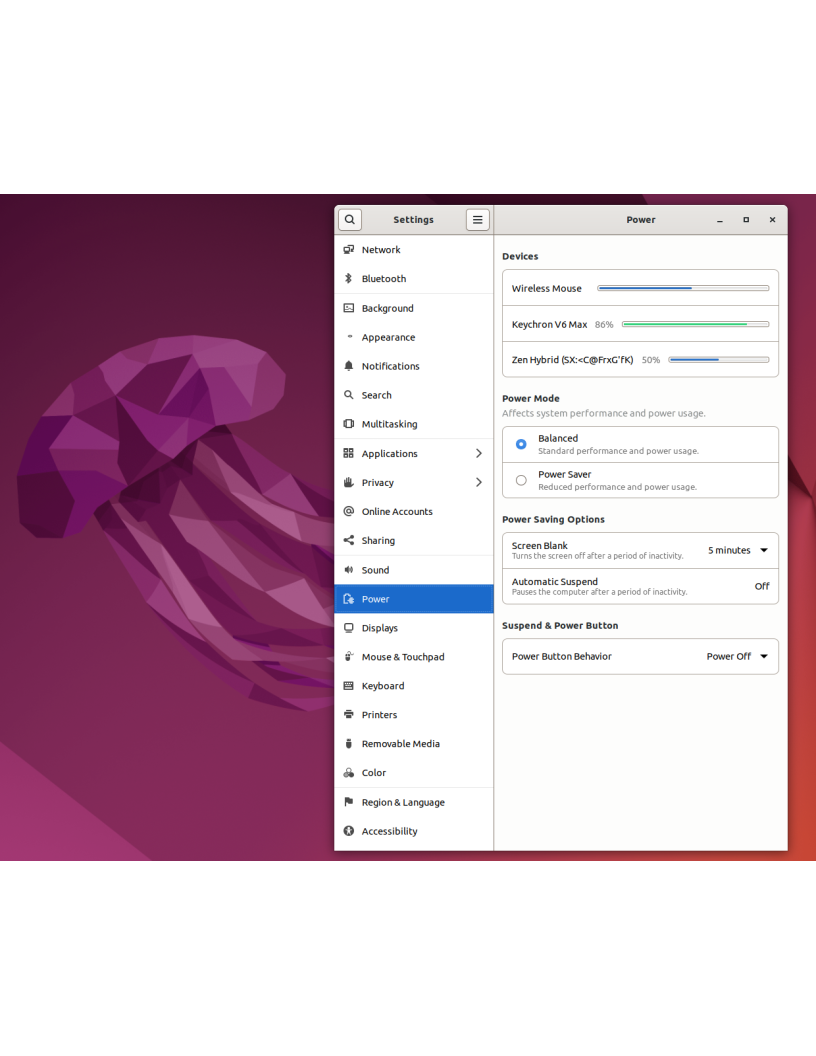816x1056 pixels.
Task: Click the Devices heading
Action: pos(520,257)
